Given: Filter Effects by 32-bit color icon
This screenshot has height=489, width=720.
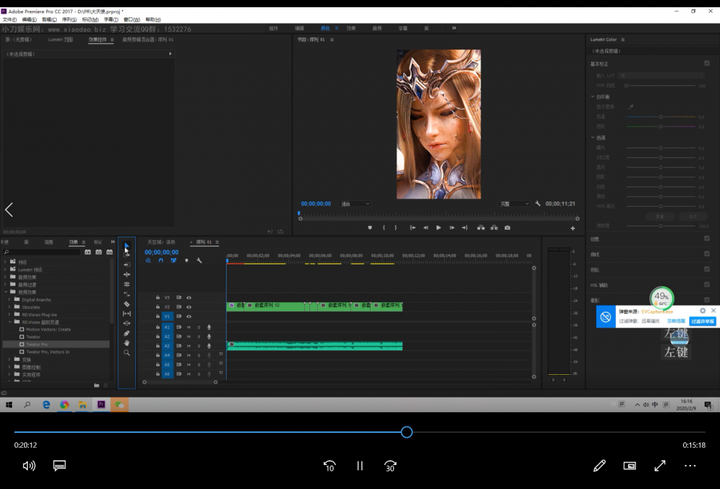Looking at the screenshot, I should [x=99, y=252].
